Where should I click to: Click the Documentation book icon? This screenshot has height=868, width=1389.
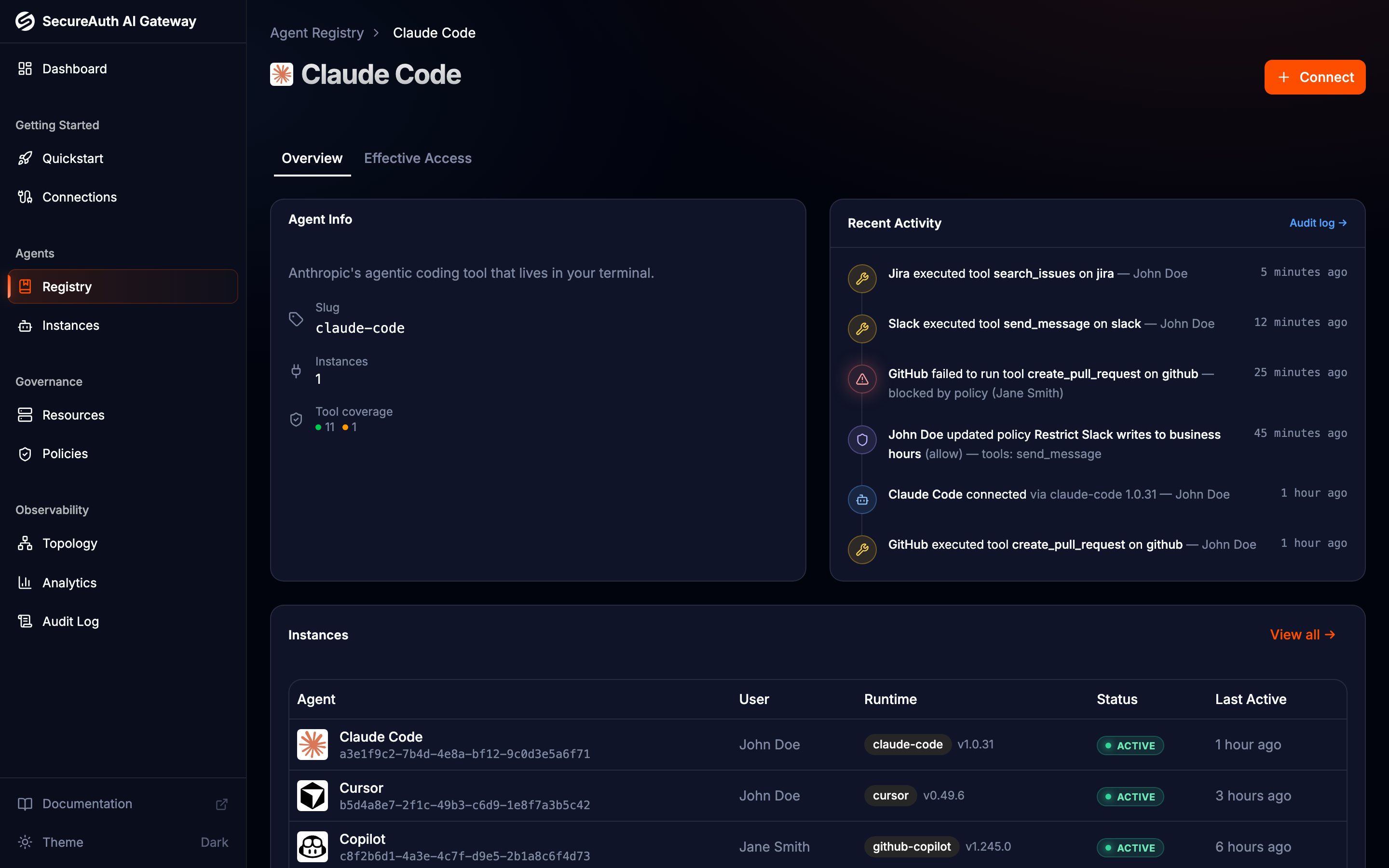point(25,804)
